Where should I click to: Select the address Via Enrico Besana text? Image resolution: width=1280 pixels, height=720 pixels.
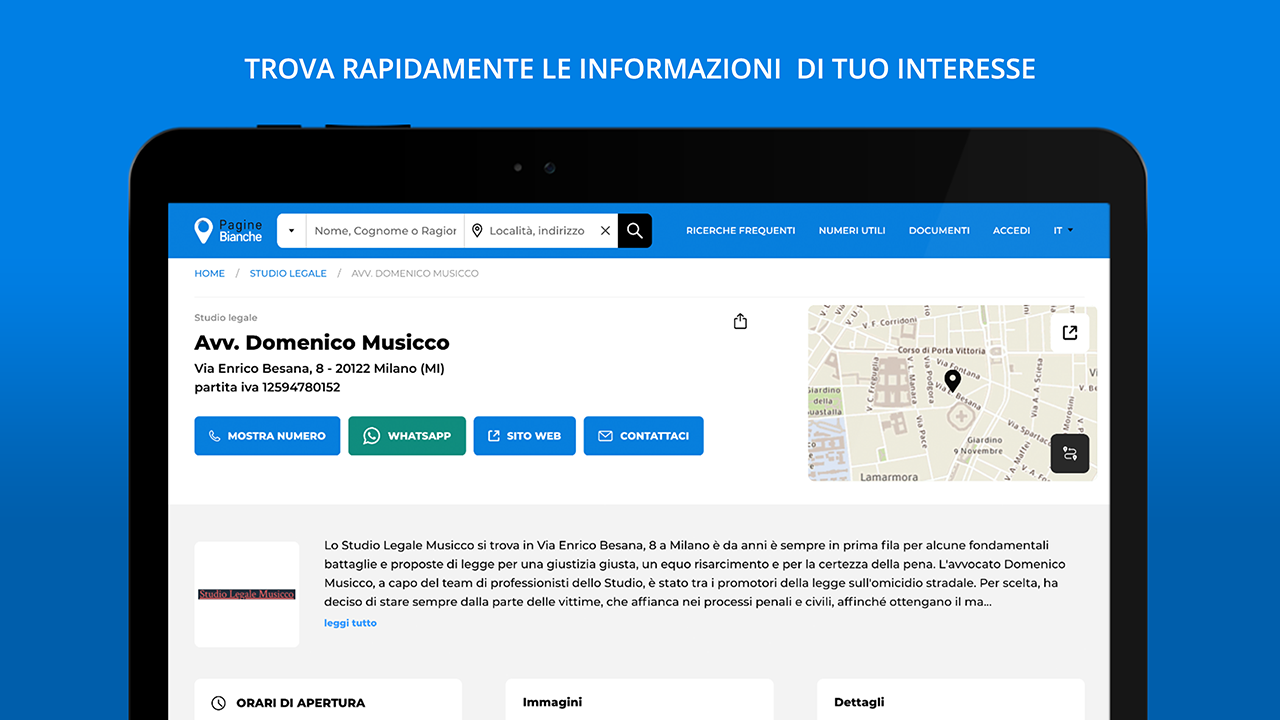pos(320,368)
